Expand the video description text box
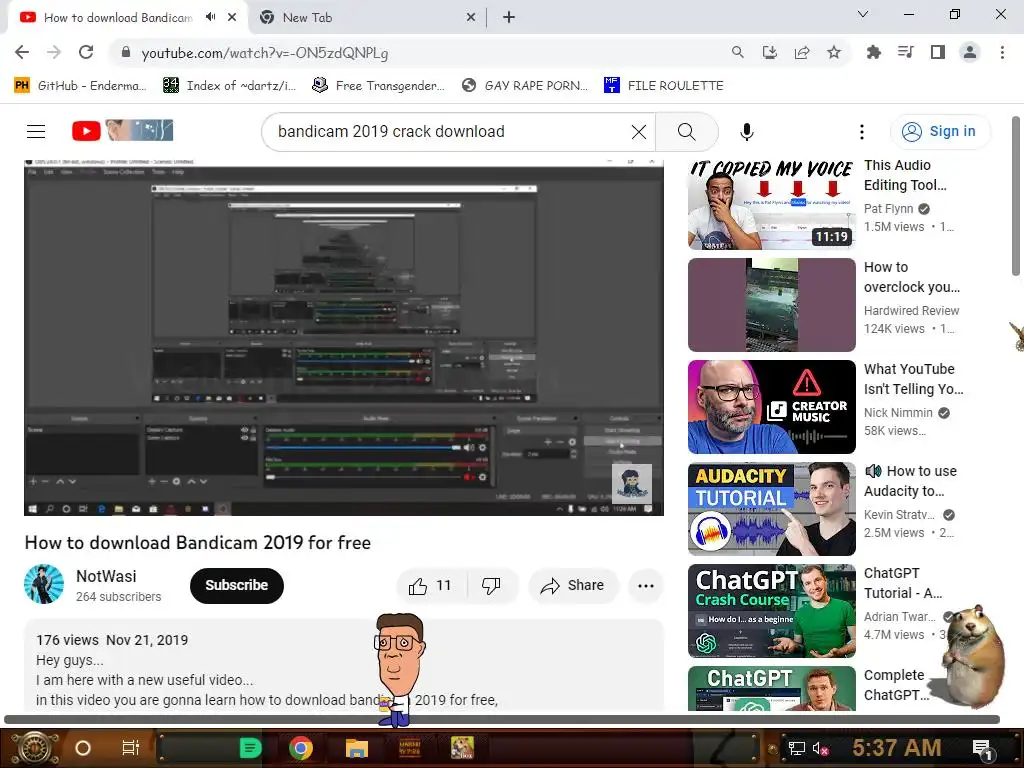 344,665
